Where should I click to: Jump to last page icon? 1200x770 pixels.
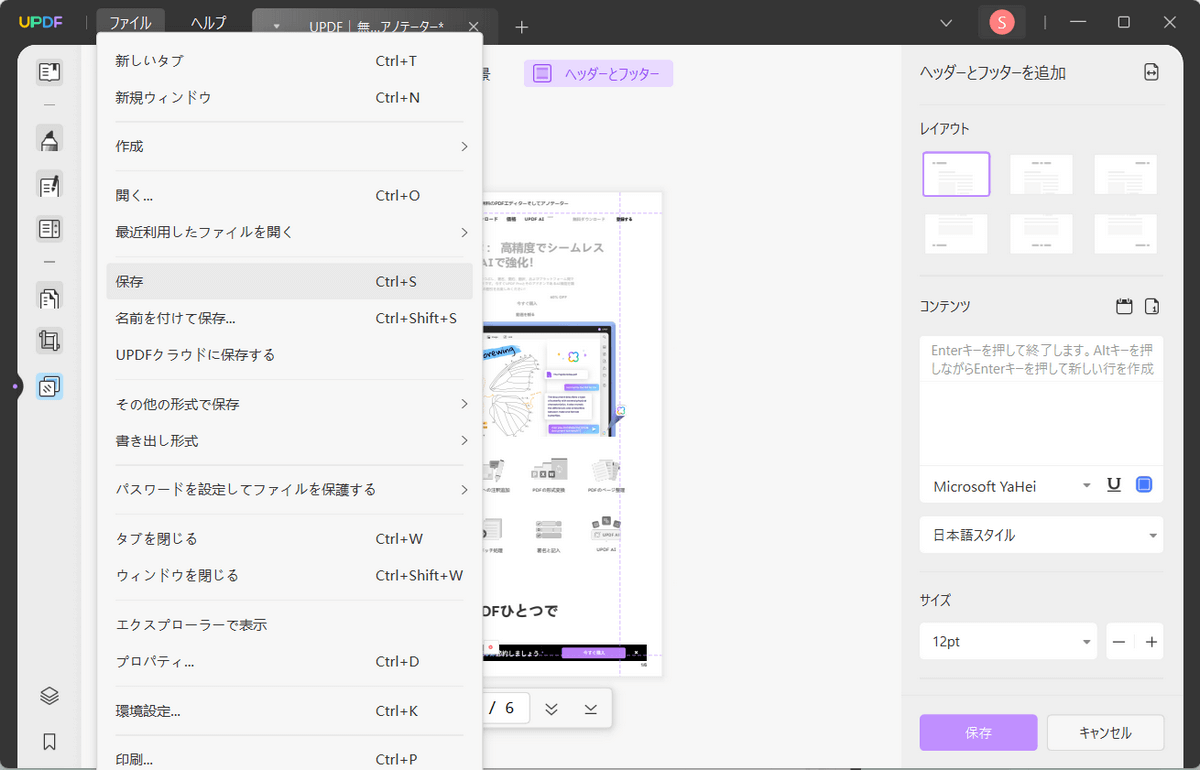click(591, 708)
